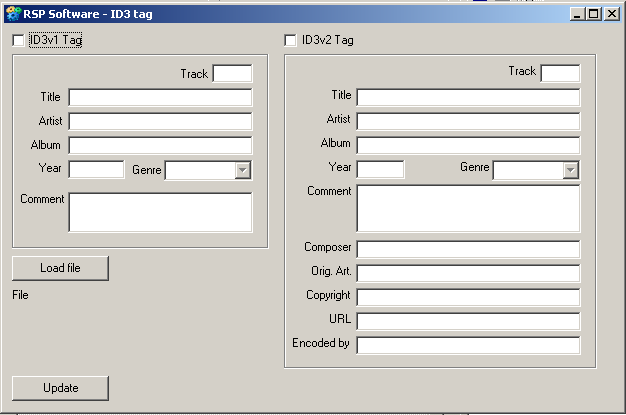Focus the ID3v1 Year field
Viewport: 626px width, 415px height.
(96, 169)
